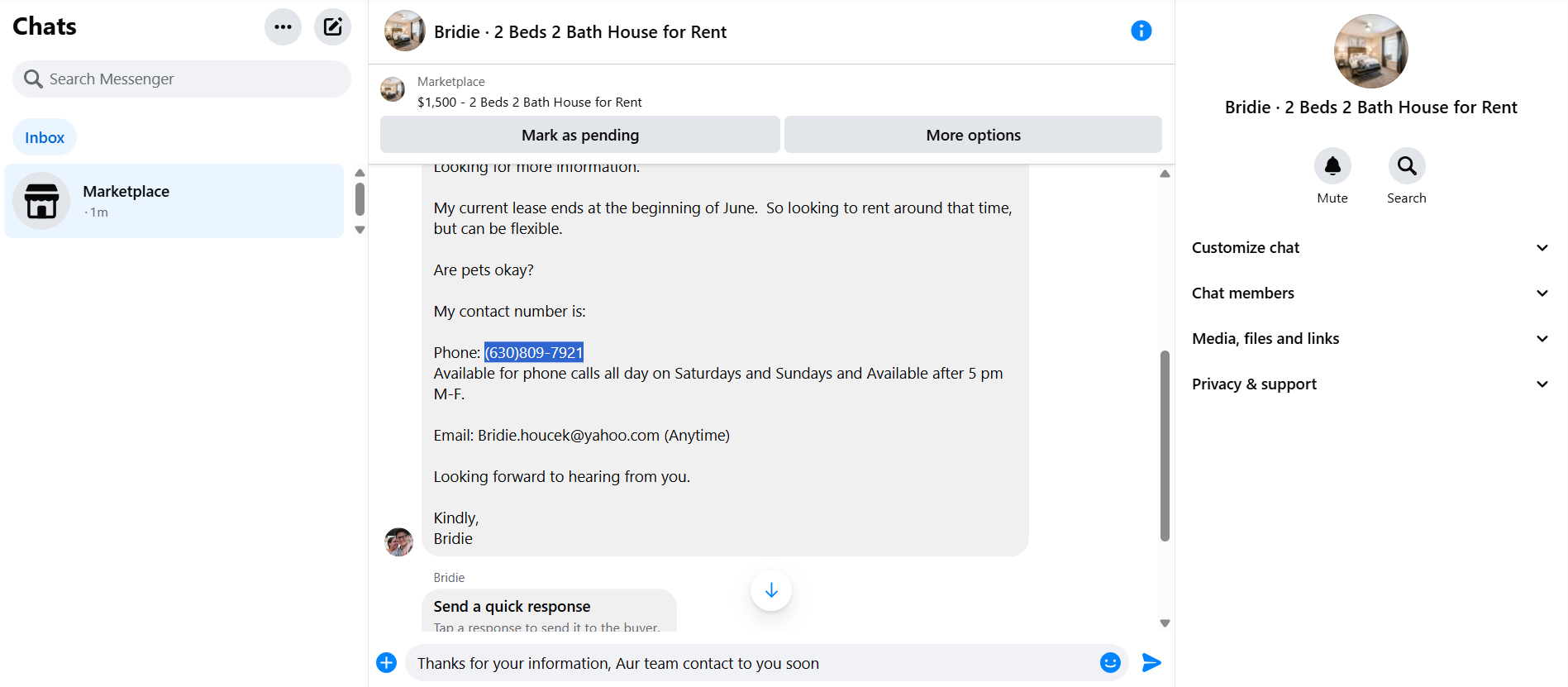Open the three-dot chats options menu

click(x=283, y=27)
